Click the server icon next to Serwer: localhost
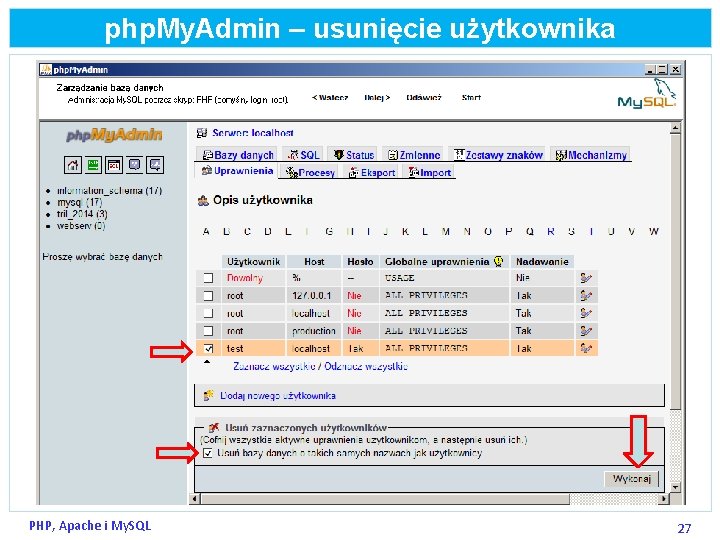This screenshot has width=720, height=540. tap(202, 133)
